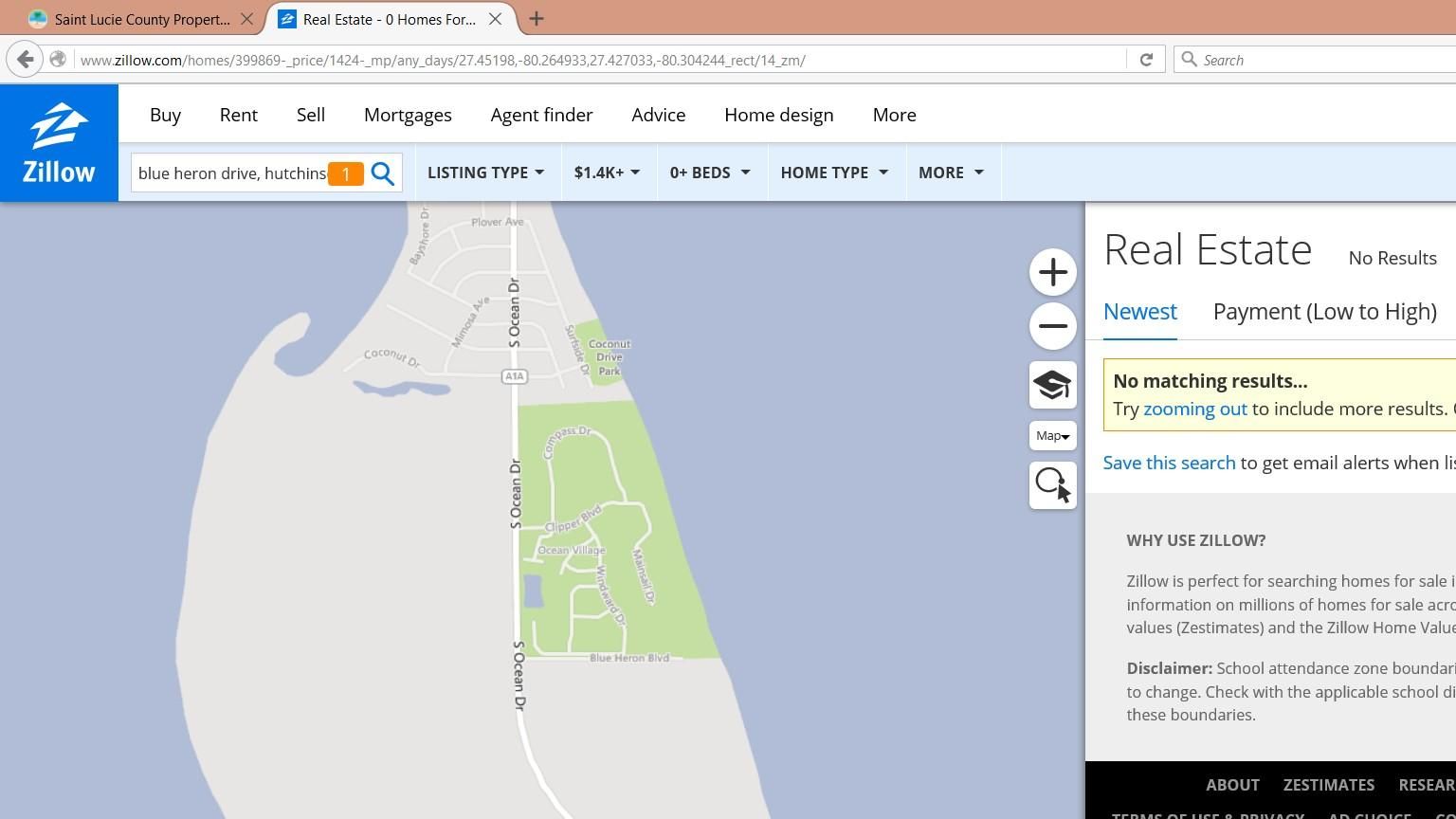This screenshot has height=819, width=1456.
Task: Open the Listing Type dropdown
Action: tap(486, 173)
